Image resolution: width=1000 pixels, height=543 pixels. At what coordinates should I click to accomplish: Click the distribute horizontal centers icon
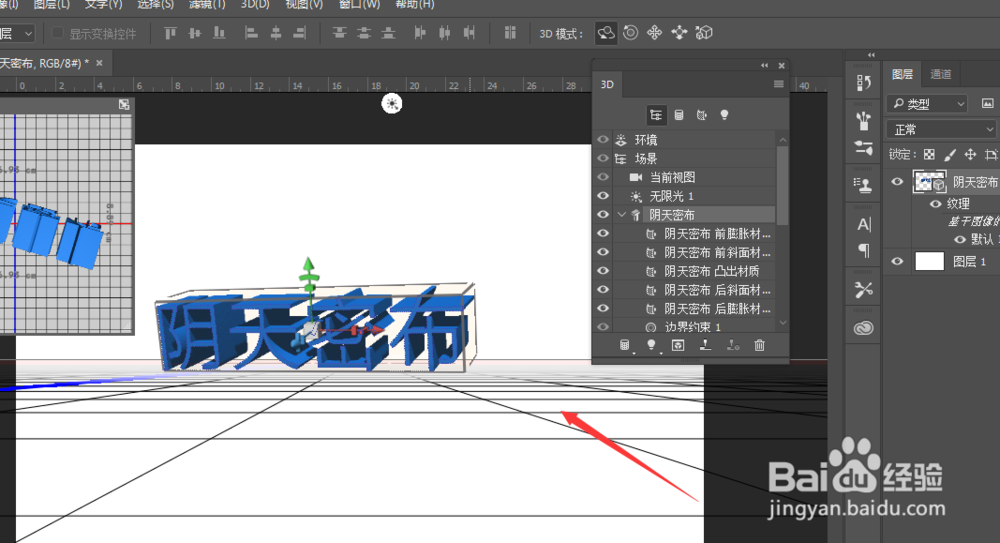445,33
